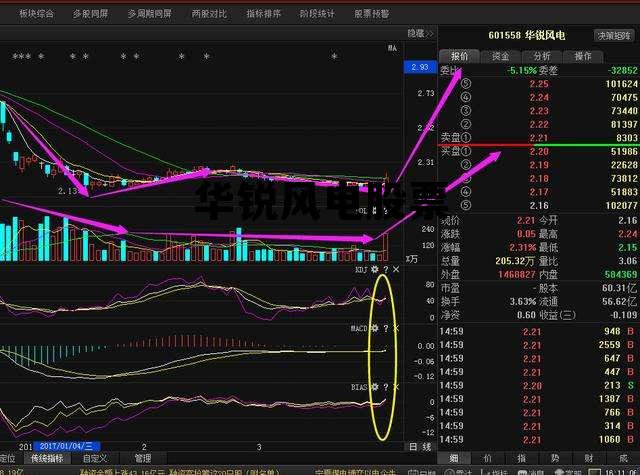Select the 细 bottom tab

point(454,458)
